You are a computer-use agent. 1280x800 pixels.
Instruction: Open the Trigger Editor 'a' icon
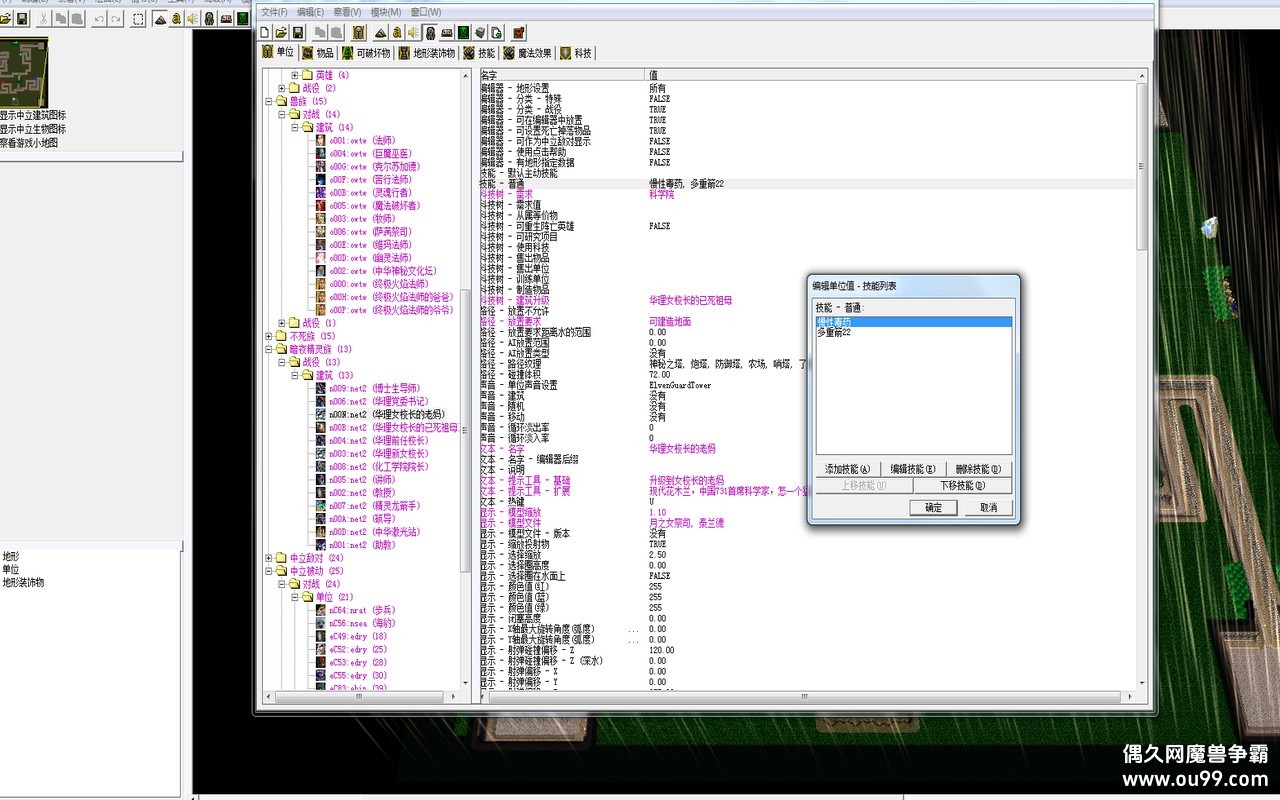[x=397, y=32]
